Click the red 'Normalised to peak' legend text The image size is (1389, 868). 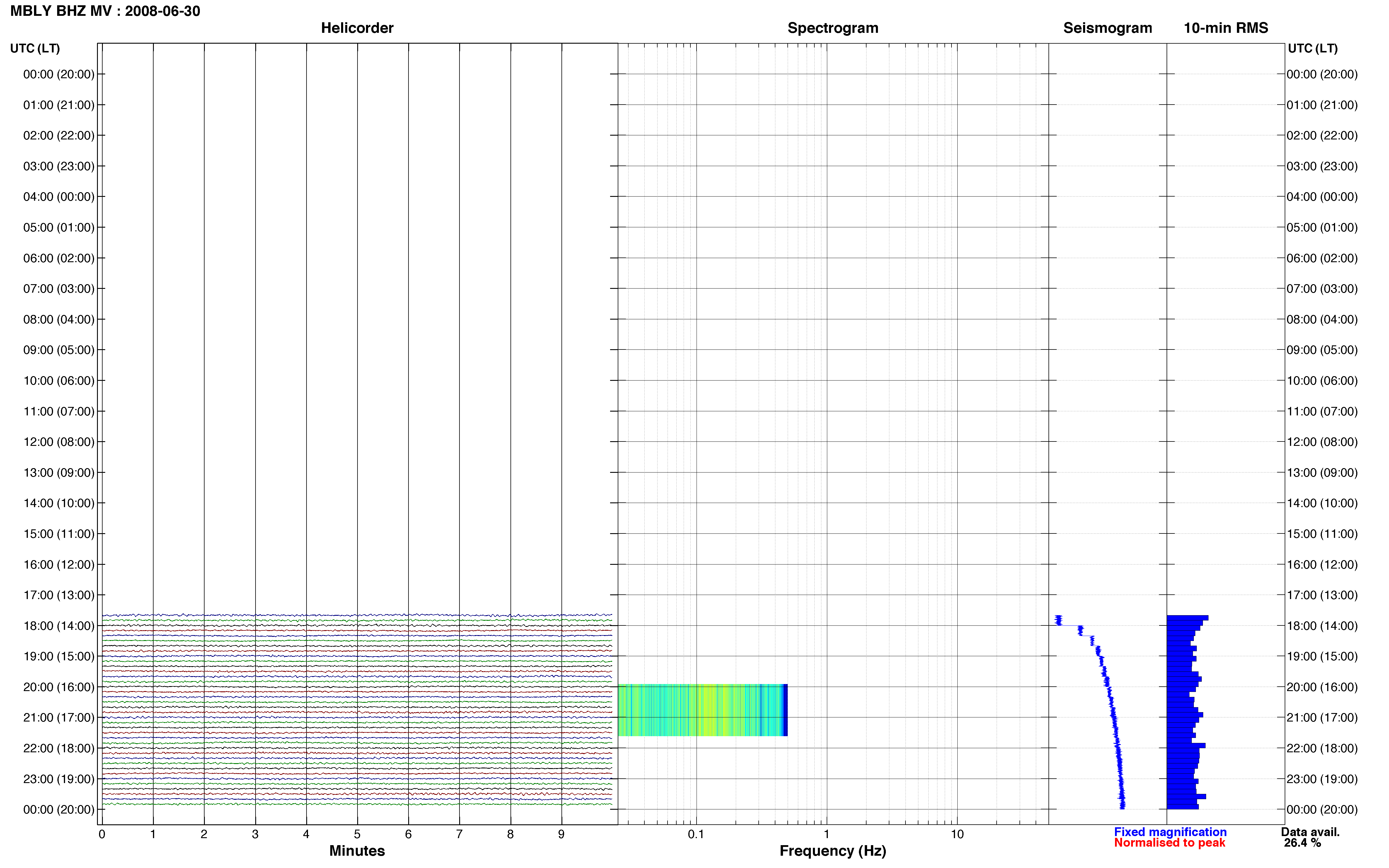pos(1170,843)
